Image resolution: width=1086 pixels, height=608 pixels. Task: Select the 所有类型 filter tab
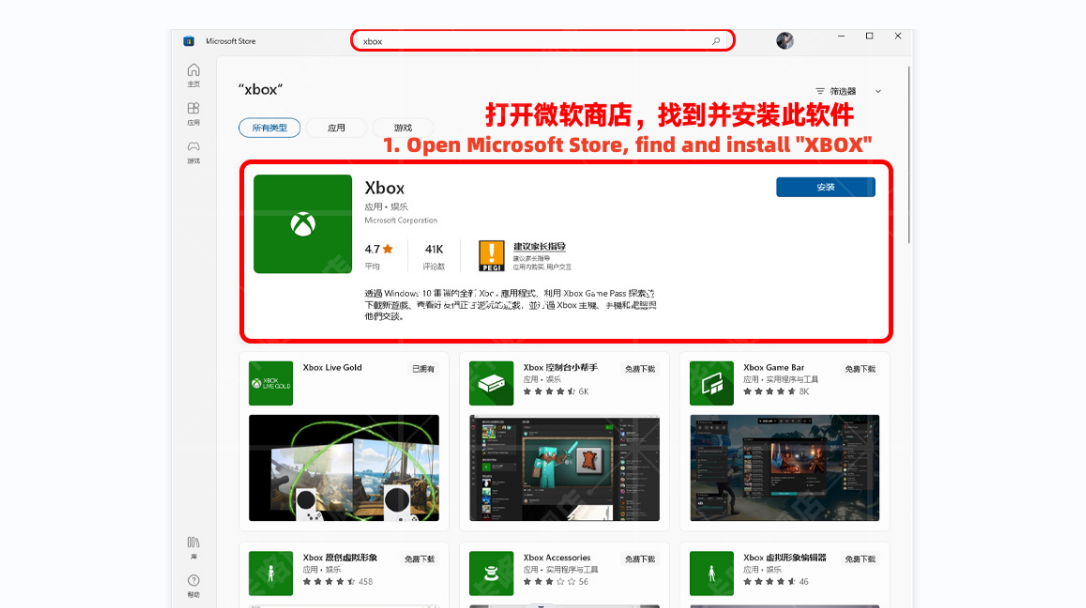(269, 127)
